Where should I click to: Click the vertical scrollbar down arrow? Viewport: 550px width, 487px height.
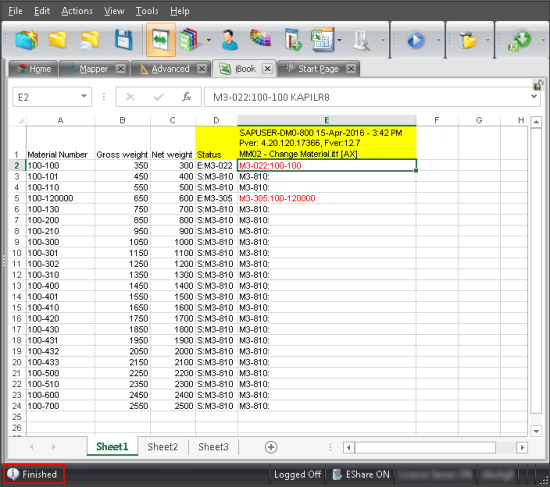[x=536, y=431]
